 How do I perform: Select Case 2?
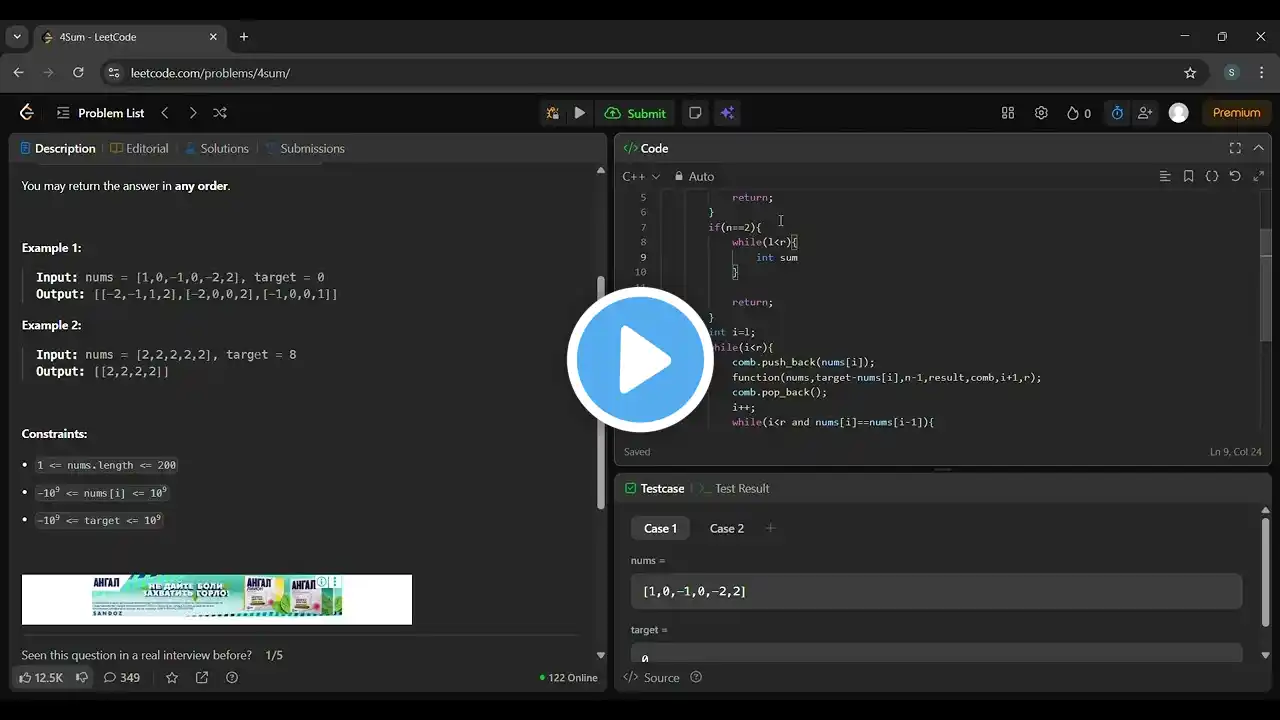(x=727, y=528)
